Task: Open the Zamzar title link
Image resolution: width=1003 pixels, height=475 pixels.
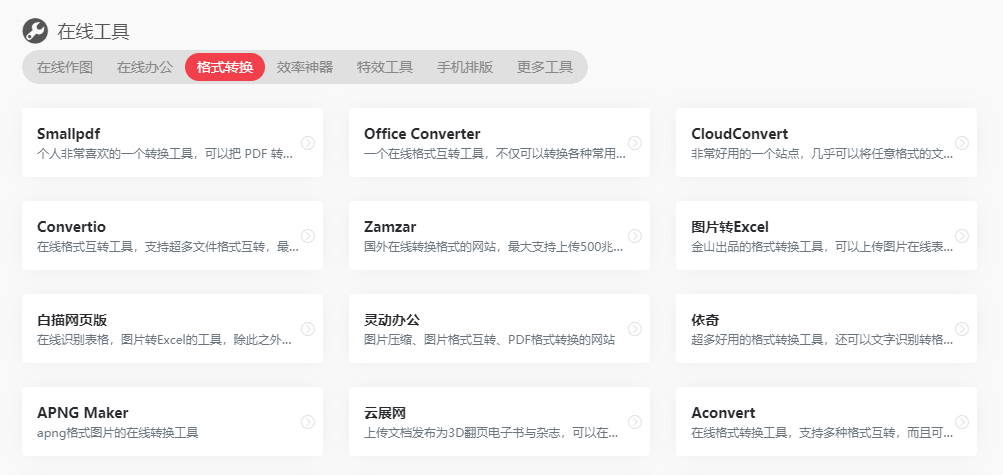Action: [x=390, y=227]
